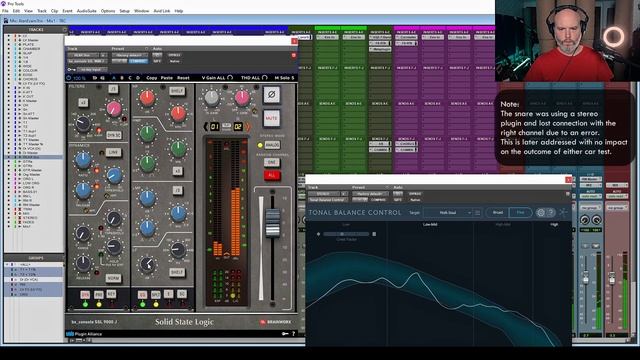Click the Plugin Alliance help question mark

coord(293,334)
